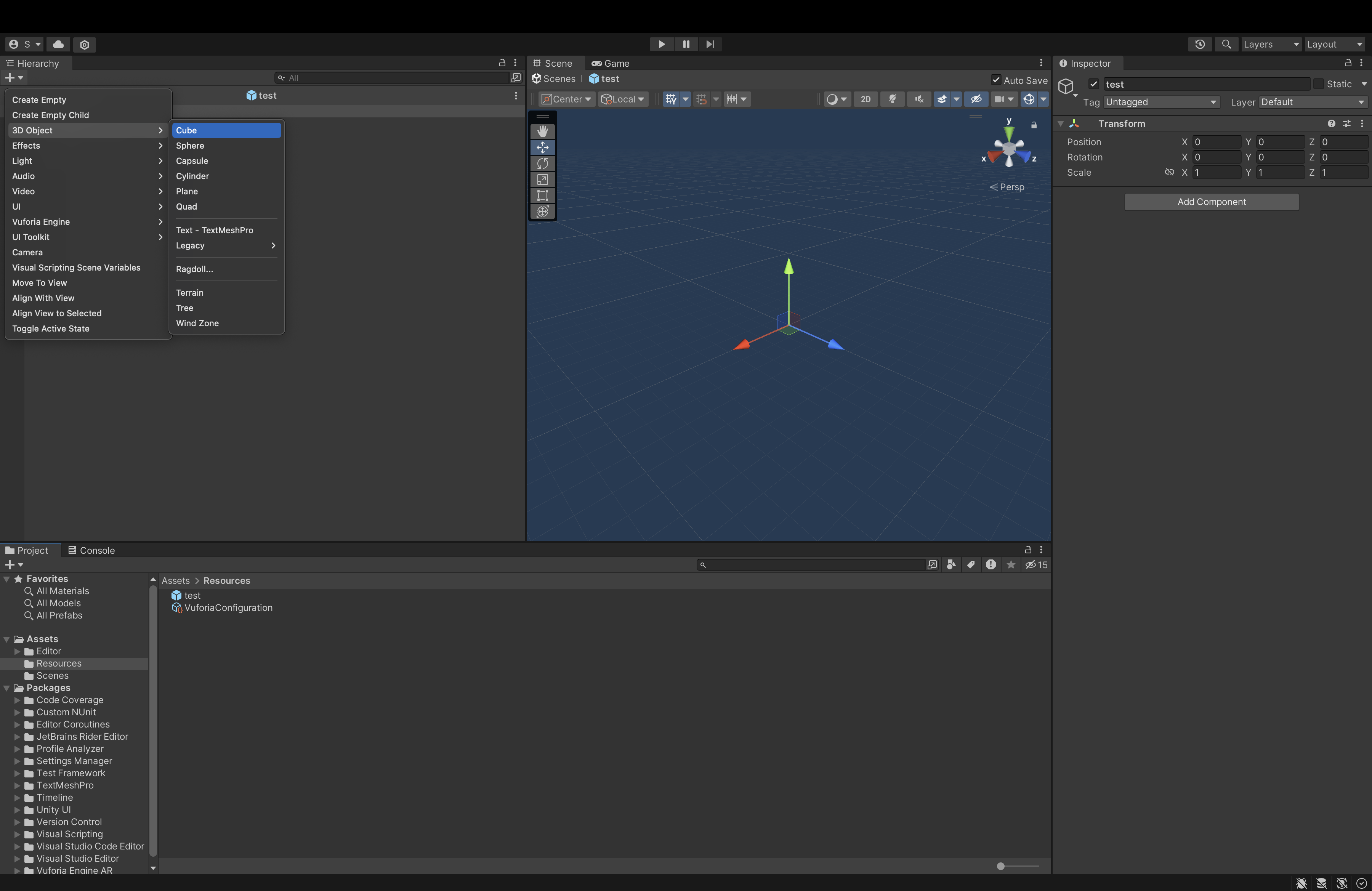Choose Sphere from 3D Object submenu
The width and height of the screenshot is (1372, 891).
[x=190, y=146]
